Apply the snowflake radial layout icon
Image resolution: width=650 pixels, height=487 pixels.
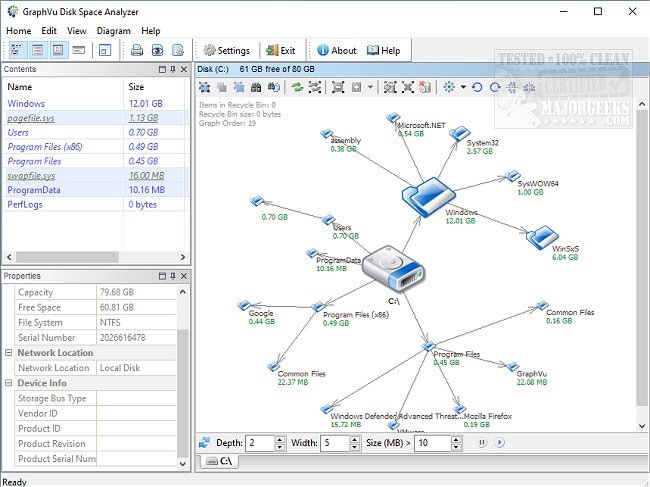coord(449,87)
